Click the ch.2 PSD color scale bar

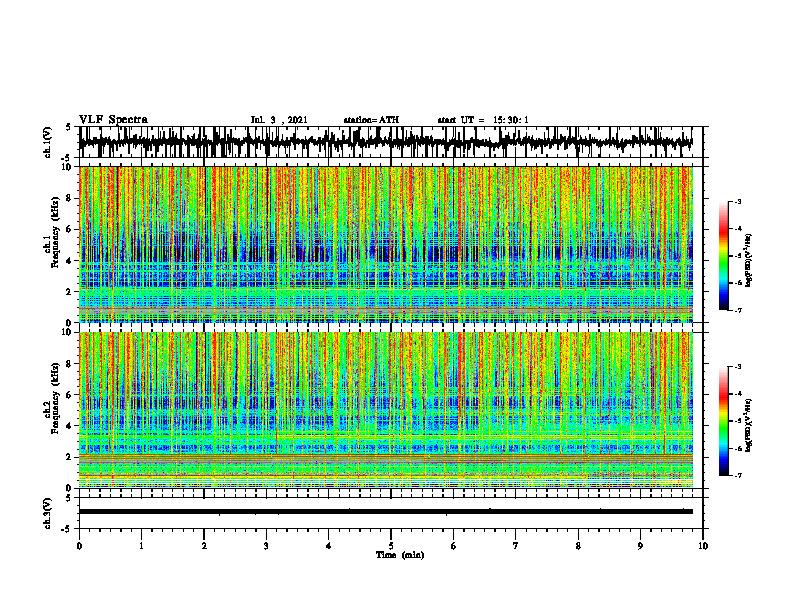click(x=724, y=421)
